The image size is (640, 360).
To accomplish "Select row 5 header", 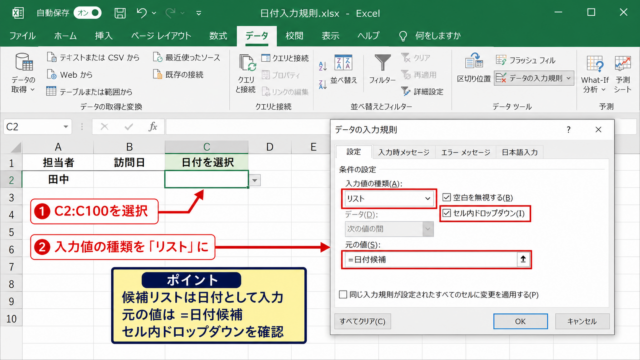I will pos(11,232).
